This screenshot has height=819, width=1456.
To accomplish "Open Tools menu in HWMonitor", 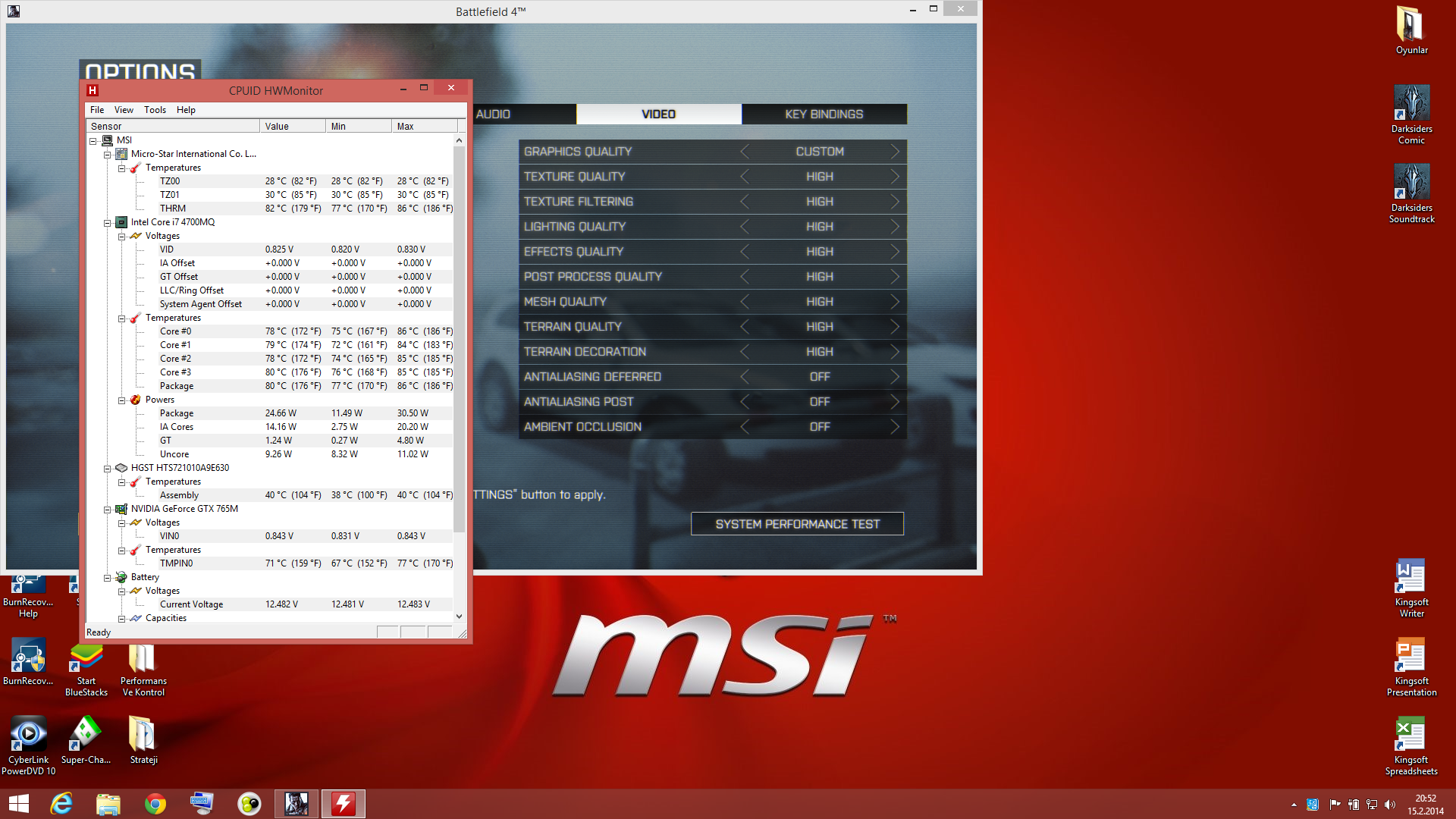I will click(155, 110).
